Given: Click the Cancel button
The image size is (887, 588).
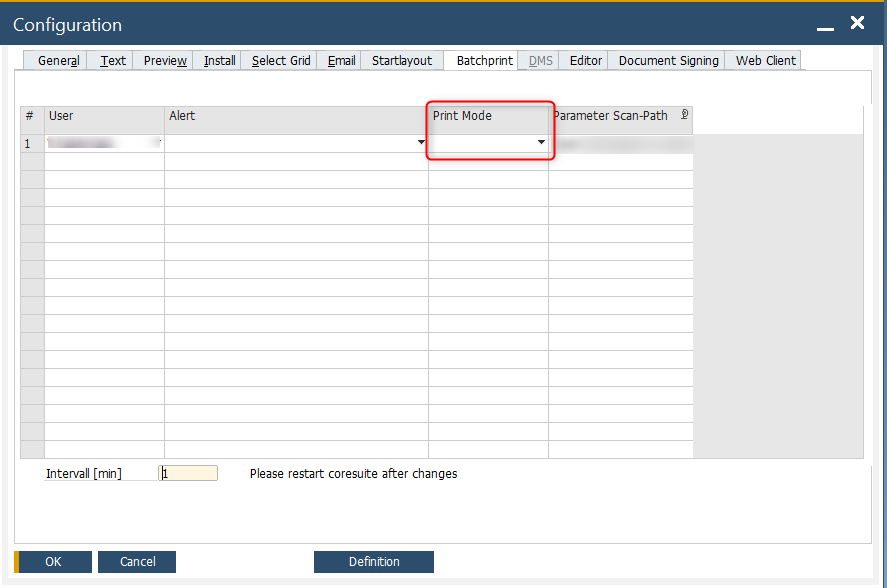Looking at the screenshot, I should [x=137, y=562].
